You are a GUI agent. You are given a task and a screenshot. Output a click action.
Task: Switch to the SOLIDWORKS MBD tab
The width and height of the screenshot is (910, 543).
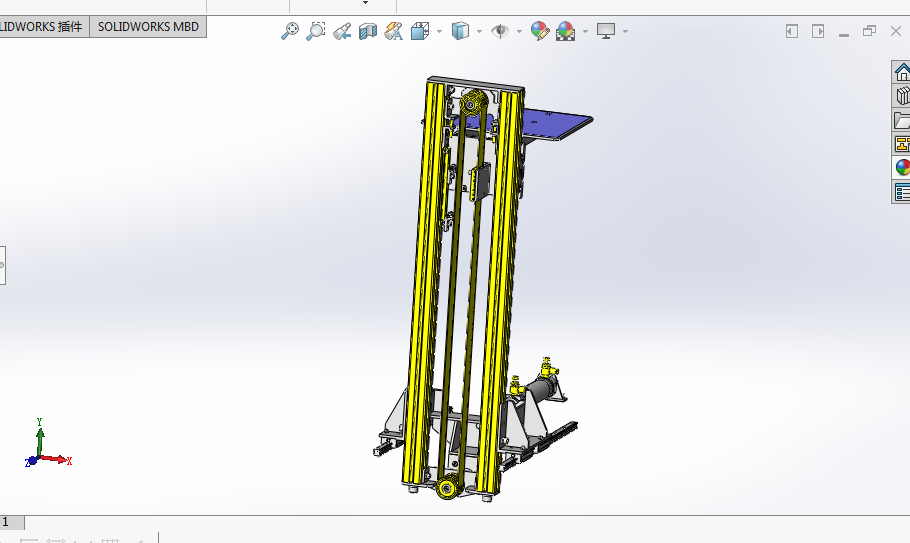pos(148,27)
